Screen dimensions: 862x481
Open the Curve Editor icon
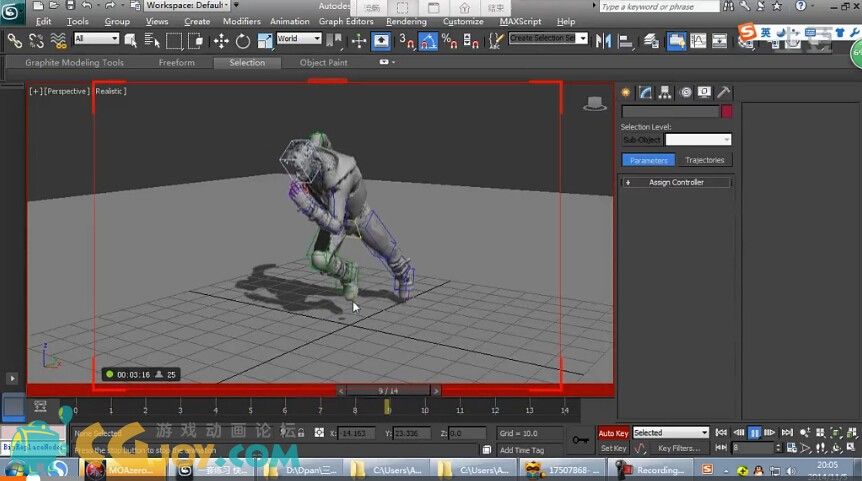[698, 41]
